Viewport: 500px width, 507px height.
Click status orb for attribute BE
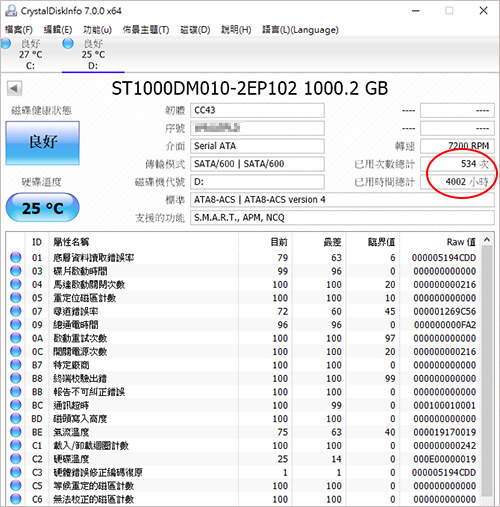click(x=15, y=432)
